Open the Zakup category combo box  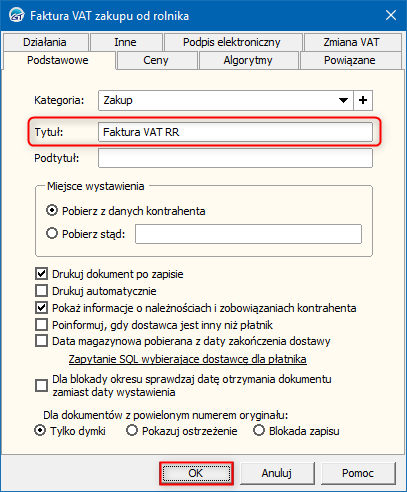click(x=226, y=100)
